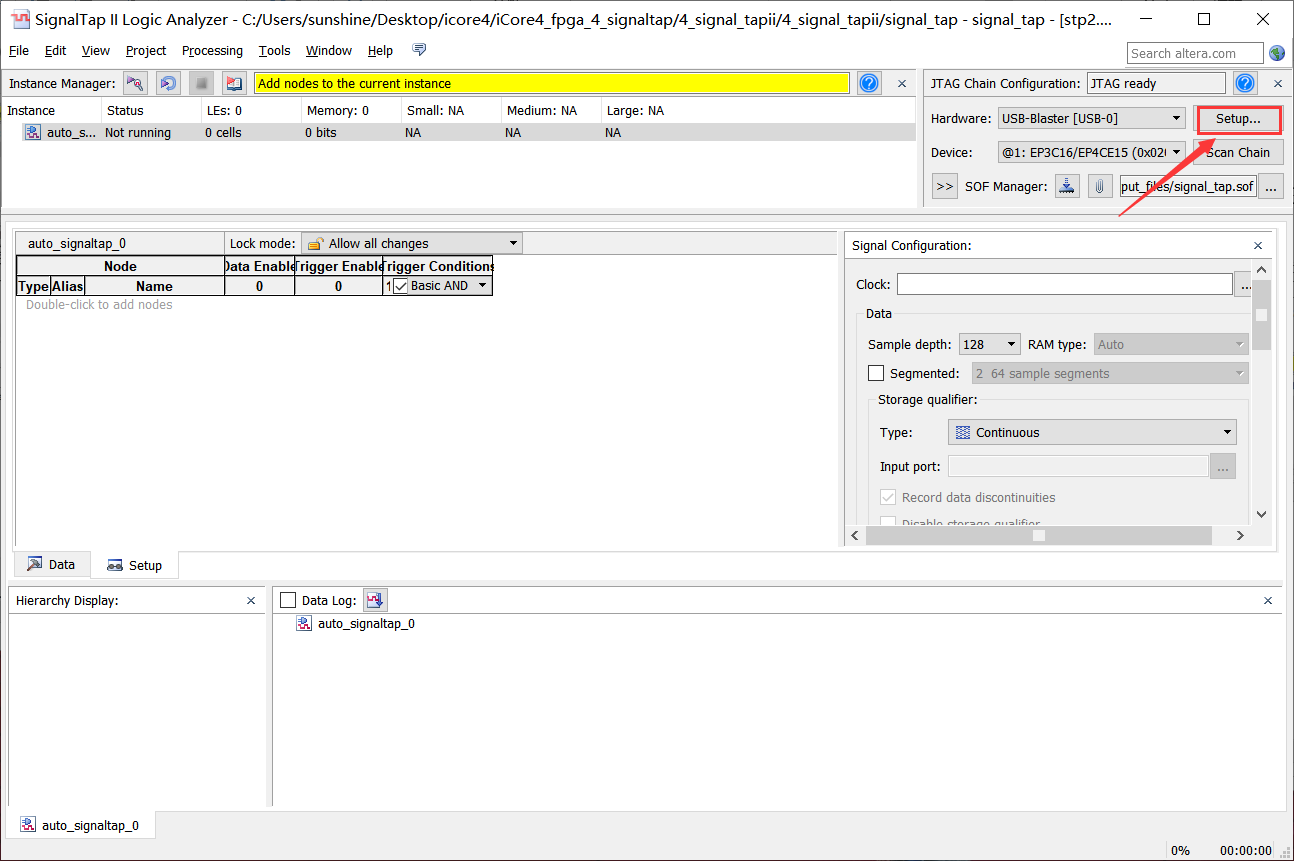Open the Processing menu
Viewport: 1294px width, 861px height.
212,51
